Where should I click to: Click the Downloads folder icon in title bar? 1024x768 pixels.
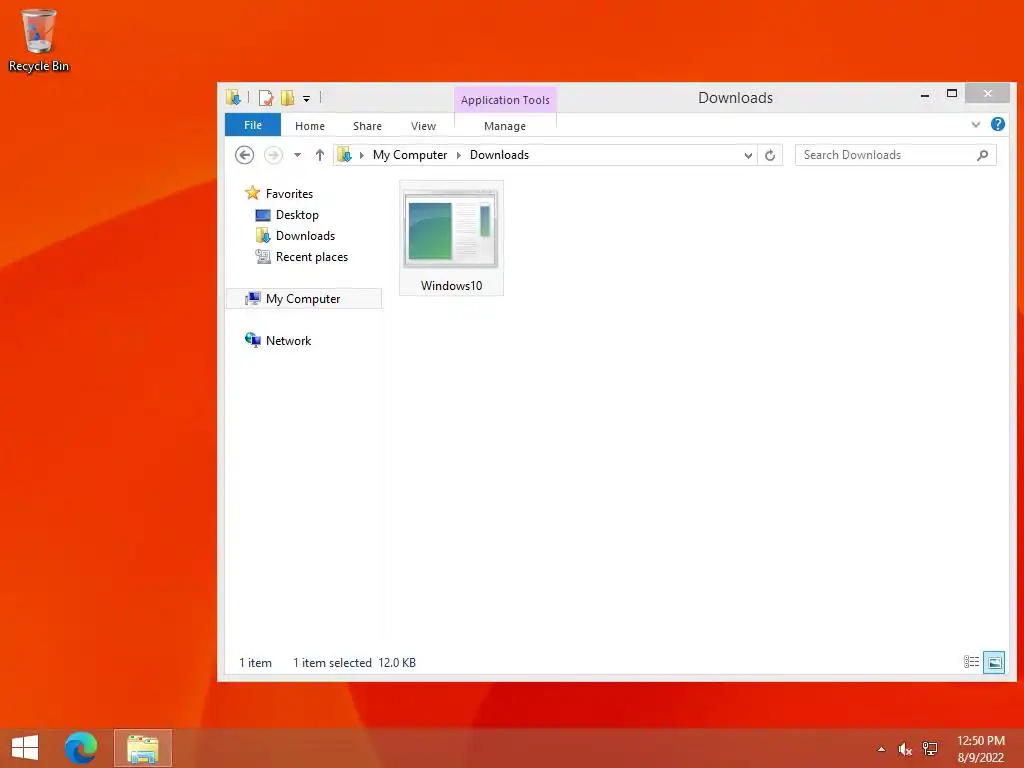[x=233, y=98]
